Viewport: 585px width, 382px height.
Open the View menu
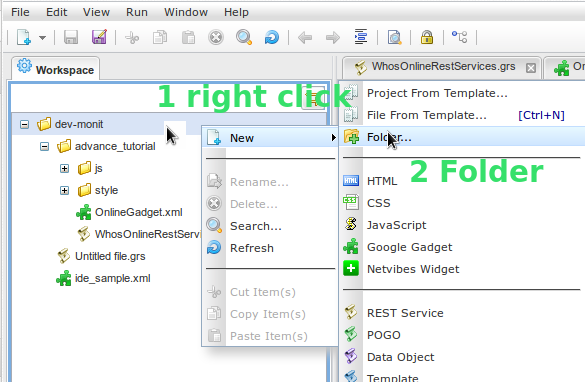pyautogui.click(x=96, y=12)
